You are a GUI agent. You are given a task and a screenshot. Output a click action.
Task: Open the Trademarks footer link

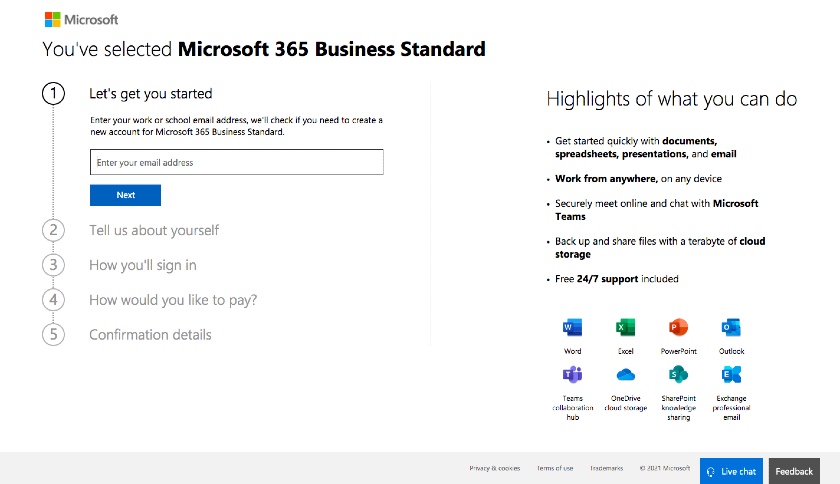[x=606, y=468]
